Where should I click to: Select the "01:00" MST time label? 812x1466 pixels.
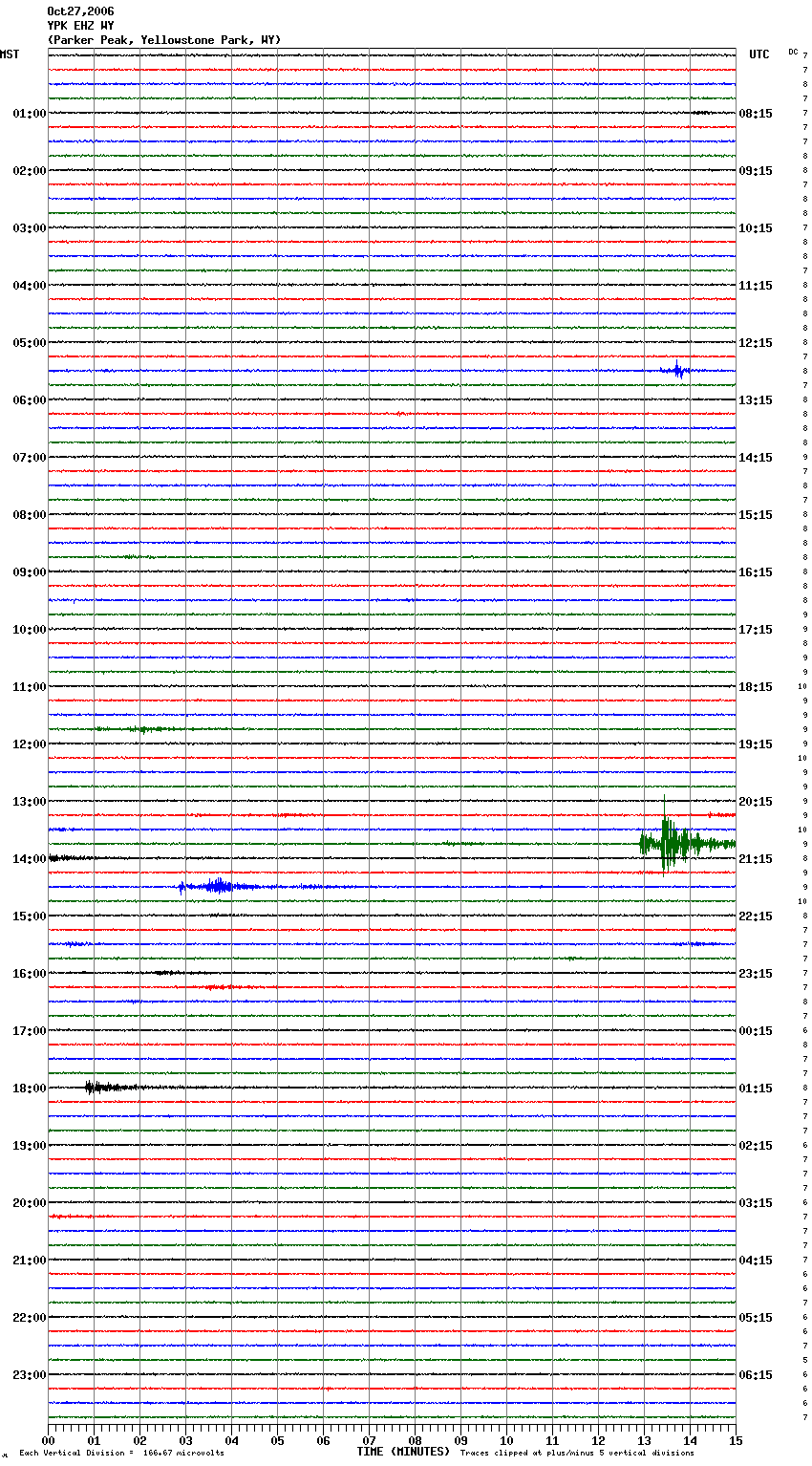(30, 114)
